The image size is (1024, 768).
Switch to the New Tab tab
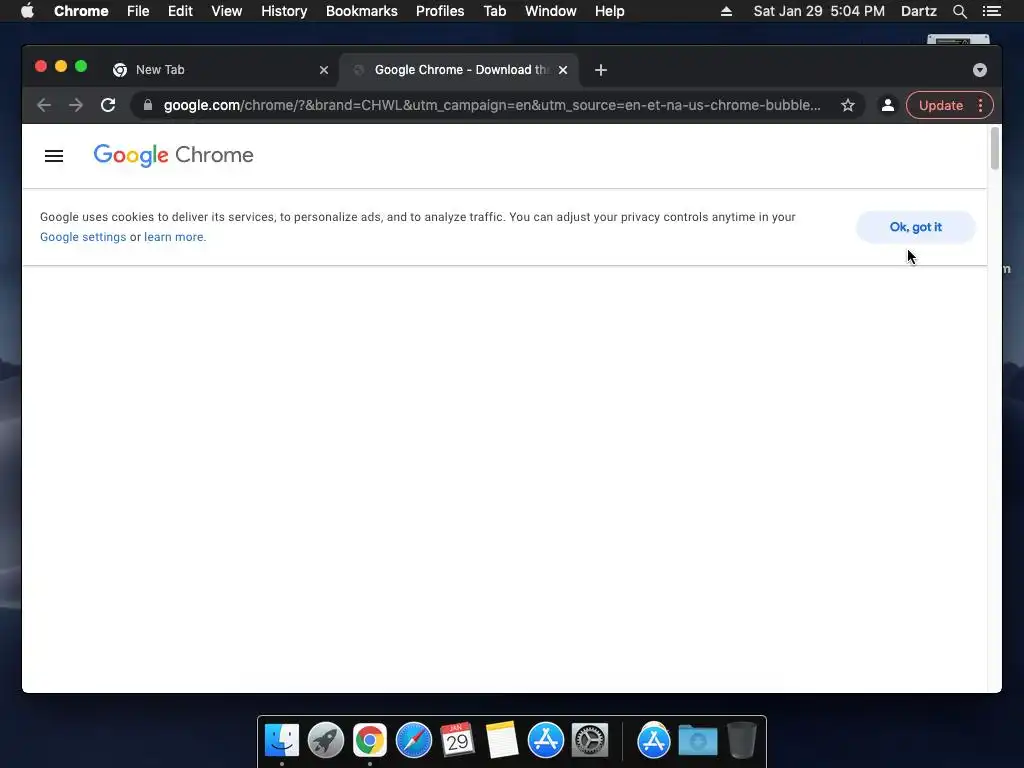tap(221, 70)
